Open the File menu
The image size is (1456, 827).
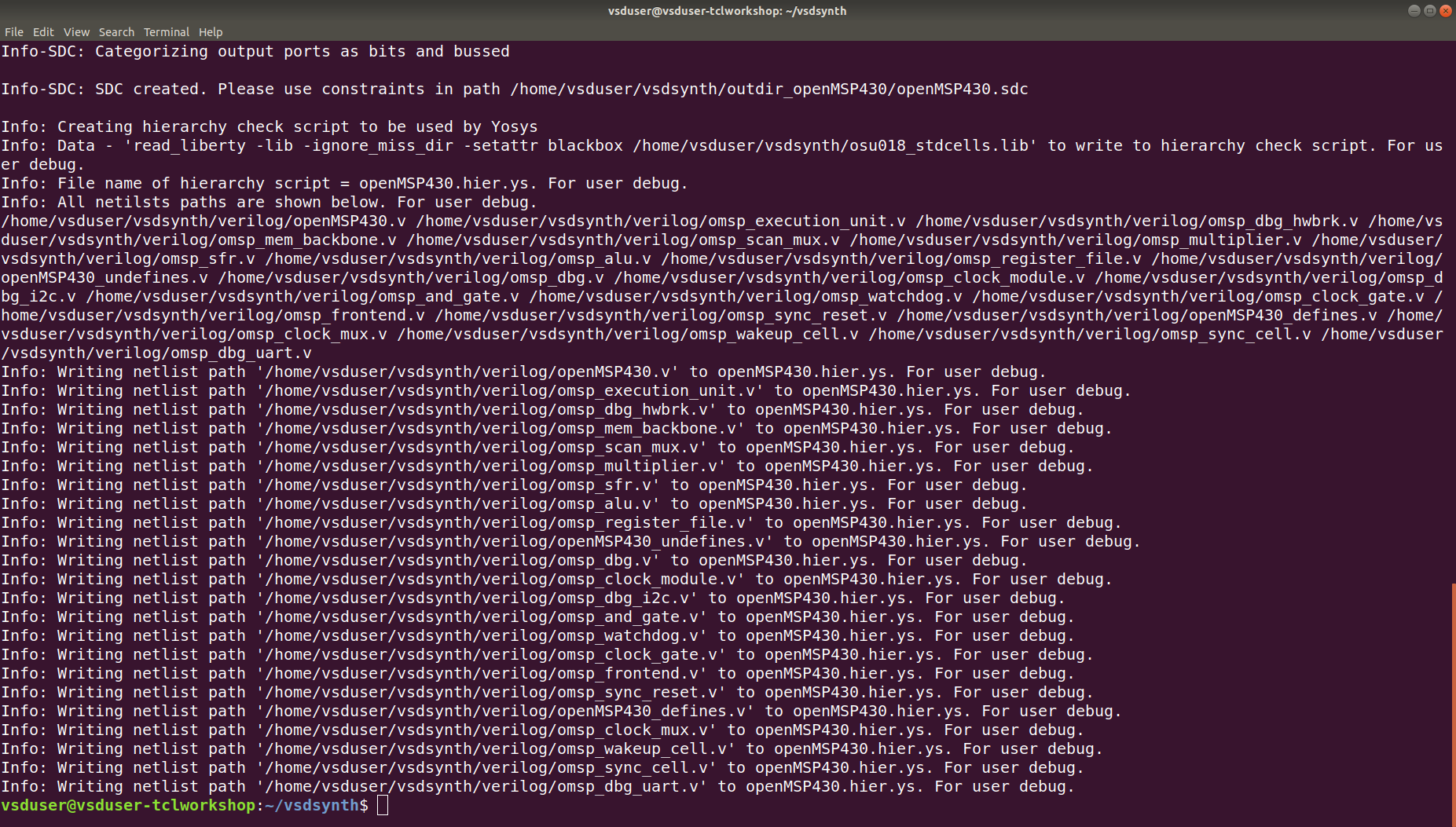click(x=13, y=32)
